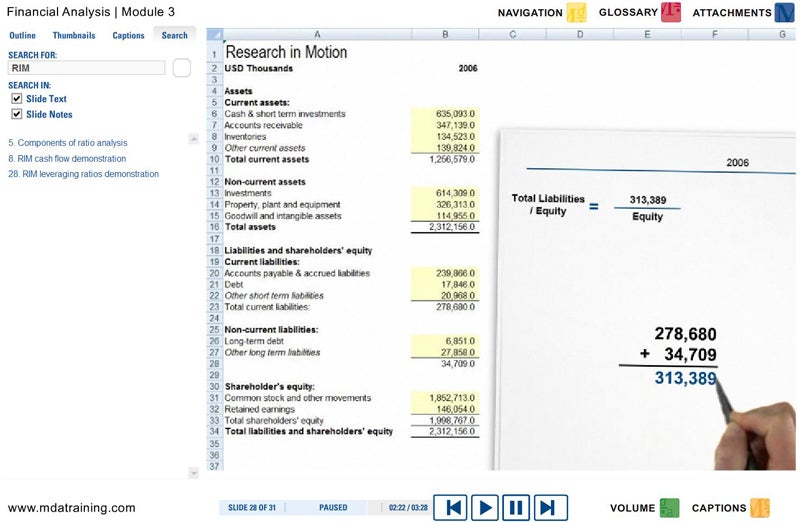
Task: Open the Attachments icon
Action: point(787,13)
